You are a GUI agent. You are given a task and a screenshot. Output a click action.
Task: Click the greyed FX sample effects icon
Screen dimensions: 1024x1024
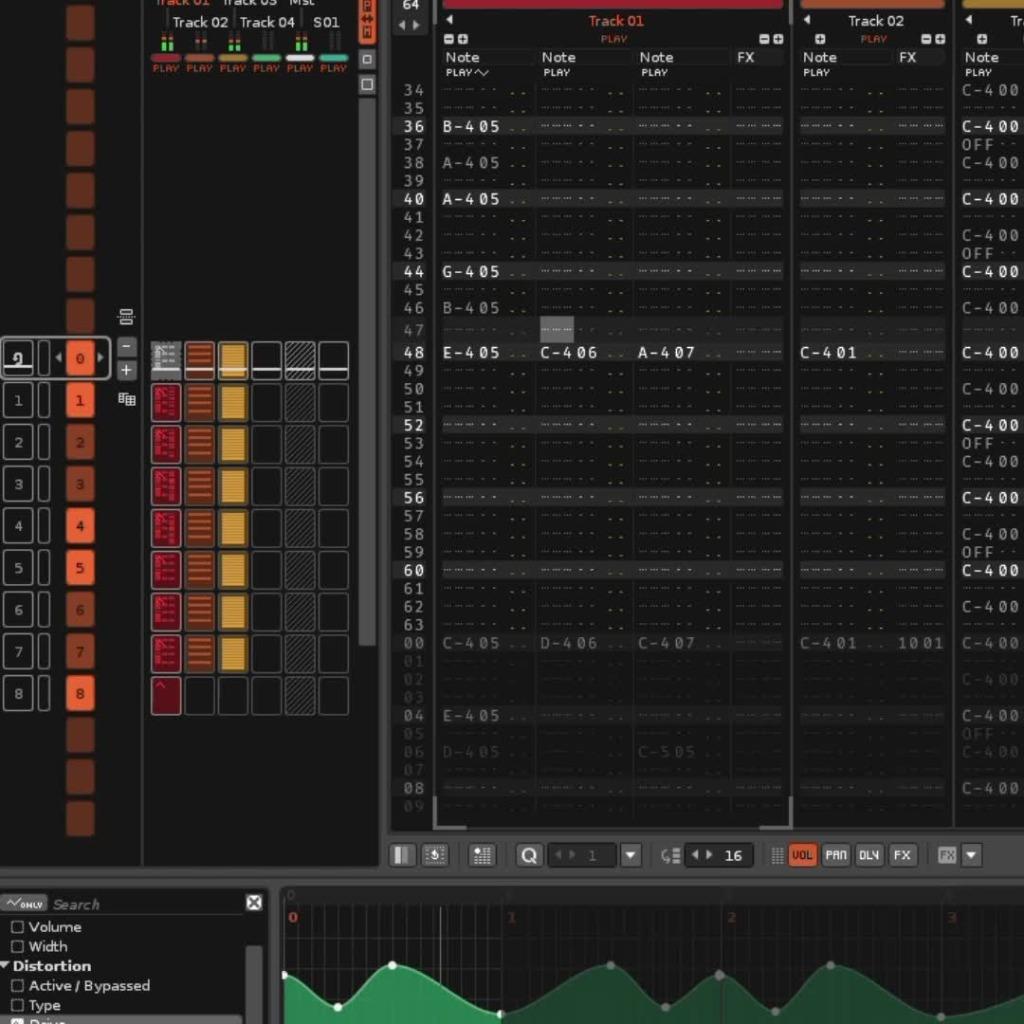[x=947, y=855]
